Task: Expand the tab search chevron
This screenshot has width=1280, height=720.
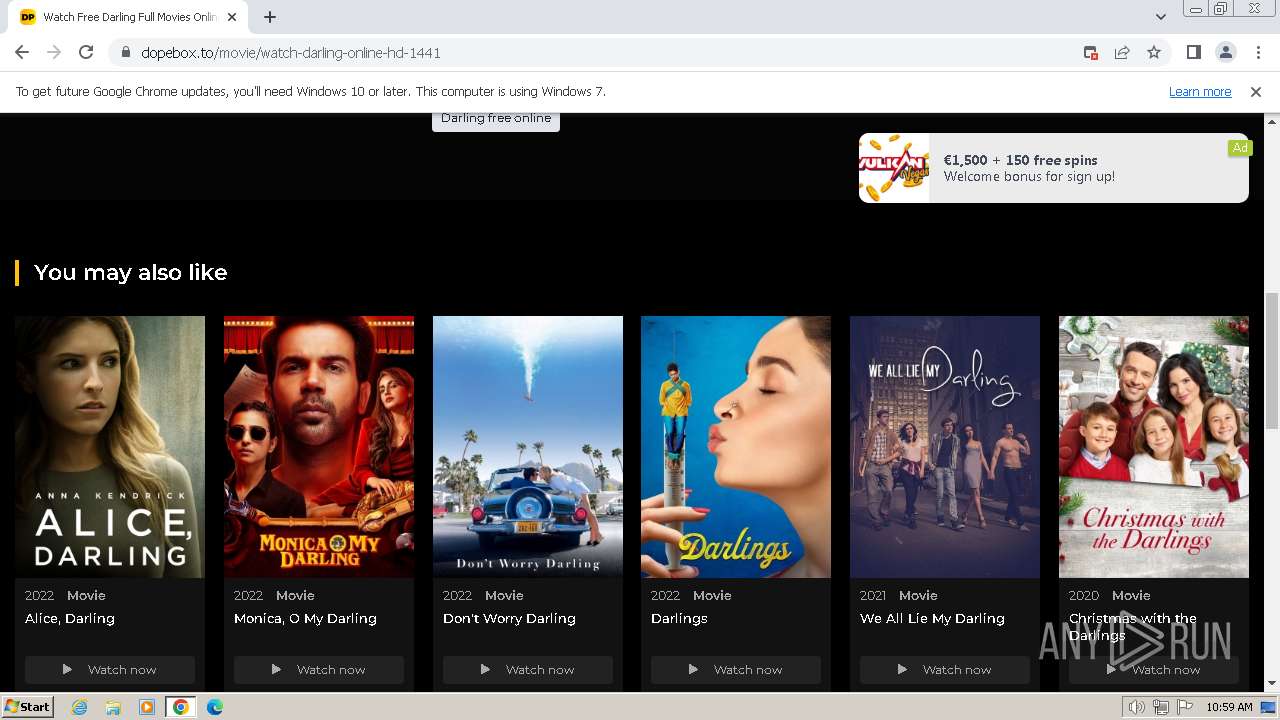Action: tap(1160, 17)
